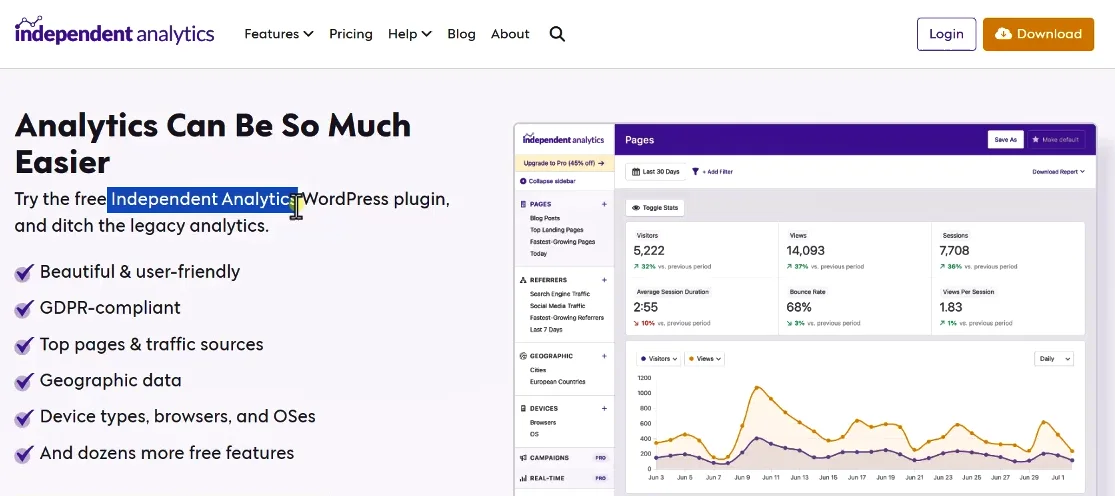Screen dimensions: 1115x496
Task: Click Bounce Rate 68% stat
Action: 855,306
